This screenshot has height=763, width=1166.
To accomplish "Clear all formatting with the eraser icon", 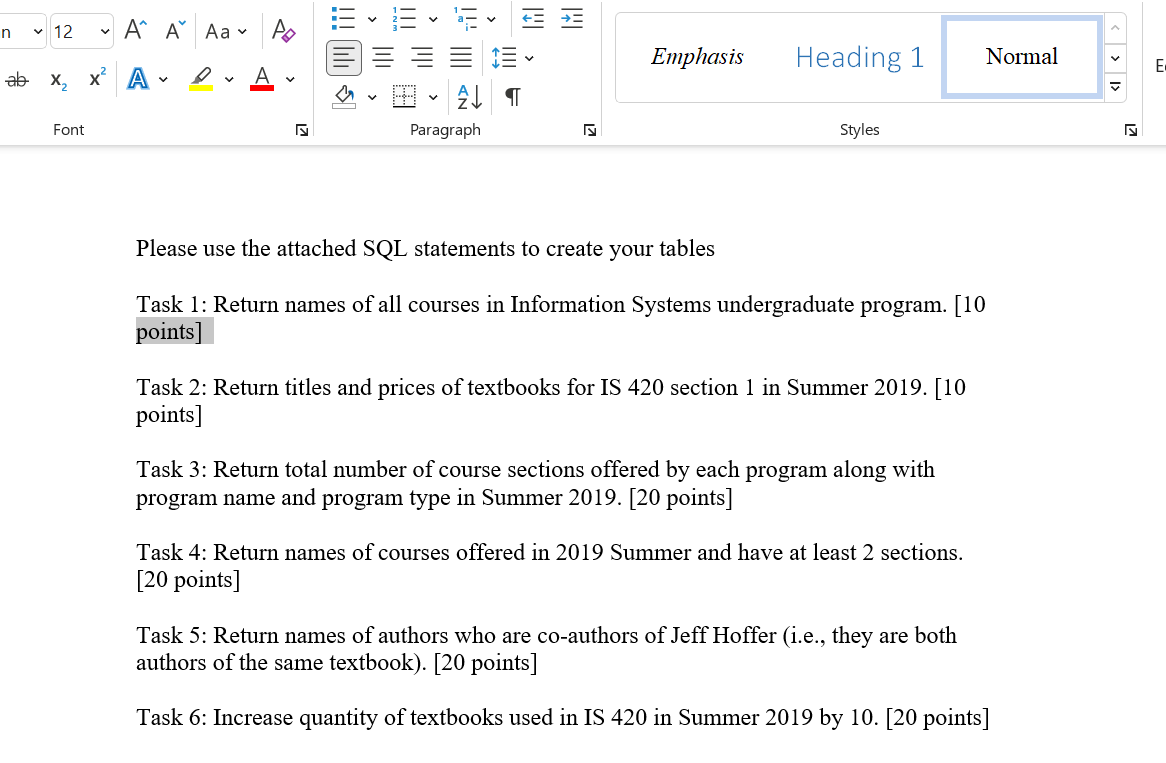I will click(283, 31).
